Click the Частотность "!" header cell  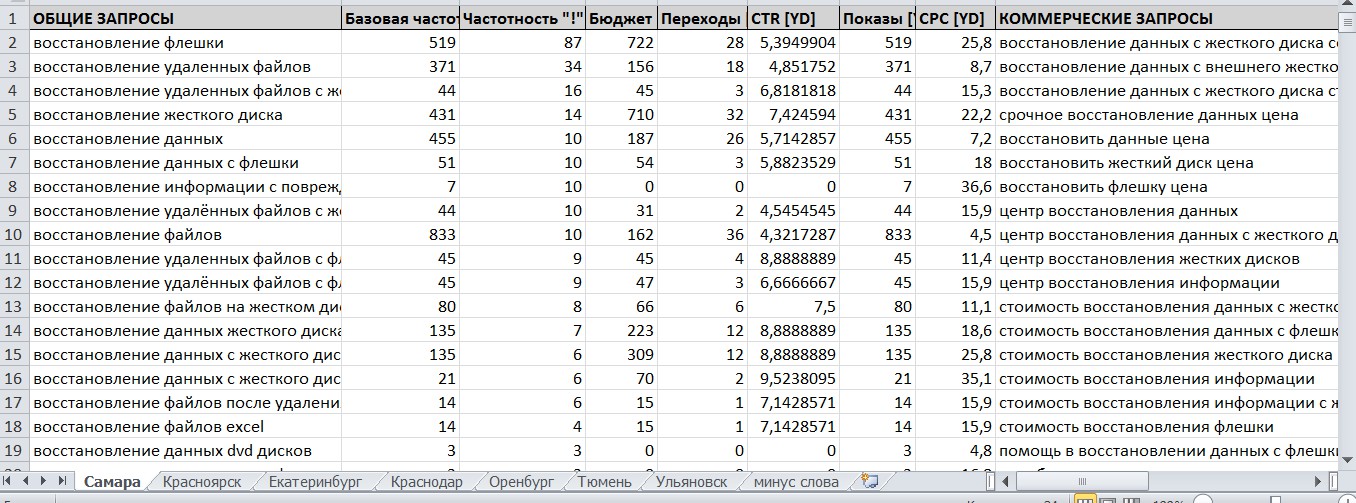[523, 18]
